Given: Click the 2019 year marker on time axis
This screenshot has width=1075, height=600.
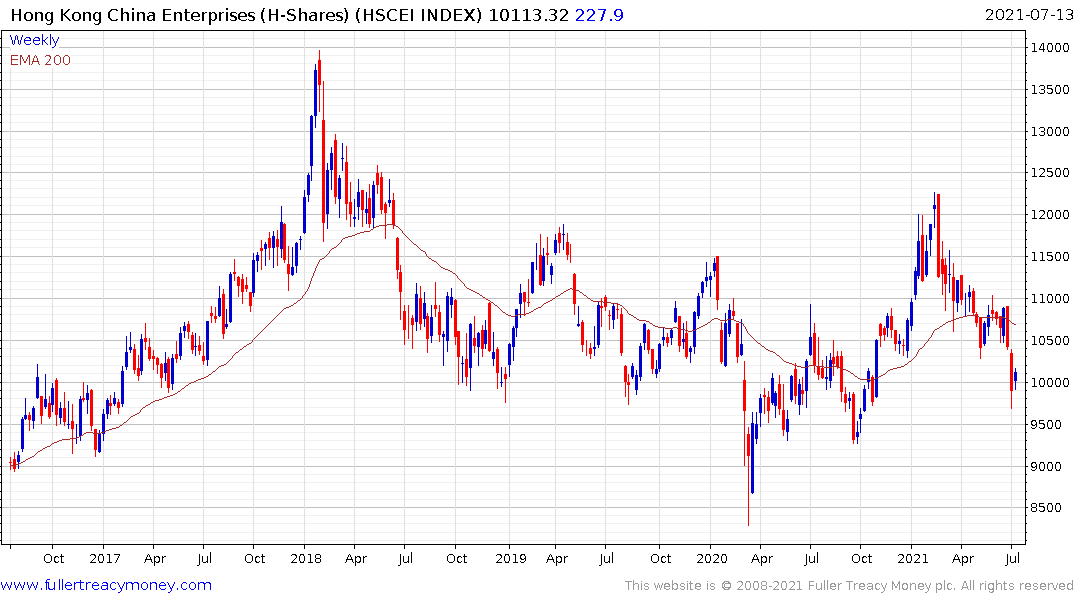Looking at the screenshot, I should [x=510, y=558].
